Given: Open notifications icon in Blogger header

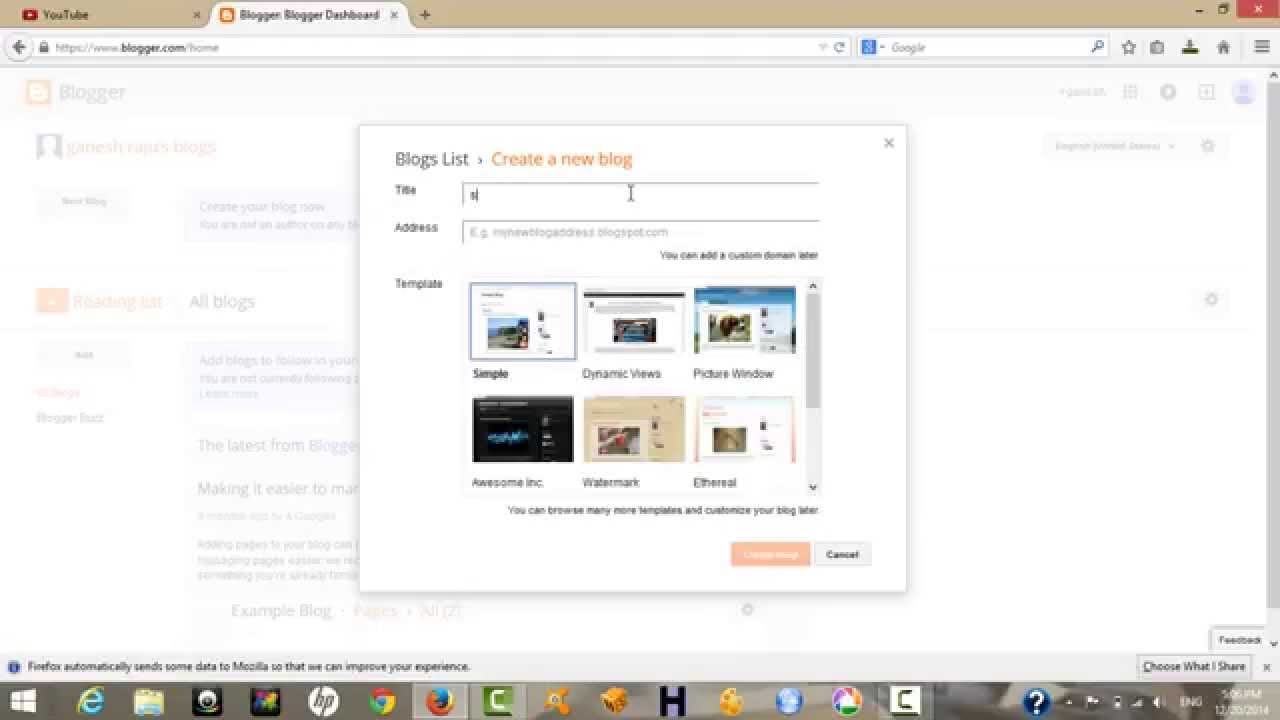Looking at the screenshot, I should click(1168, 92).
